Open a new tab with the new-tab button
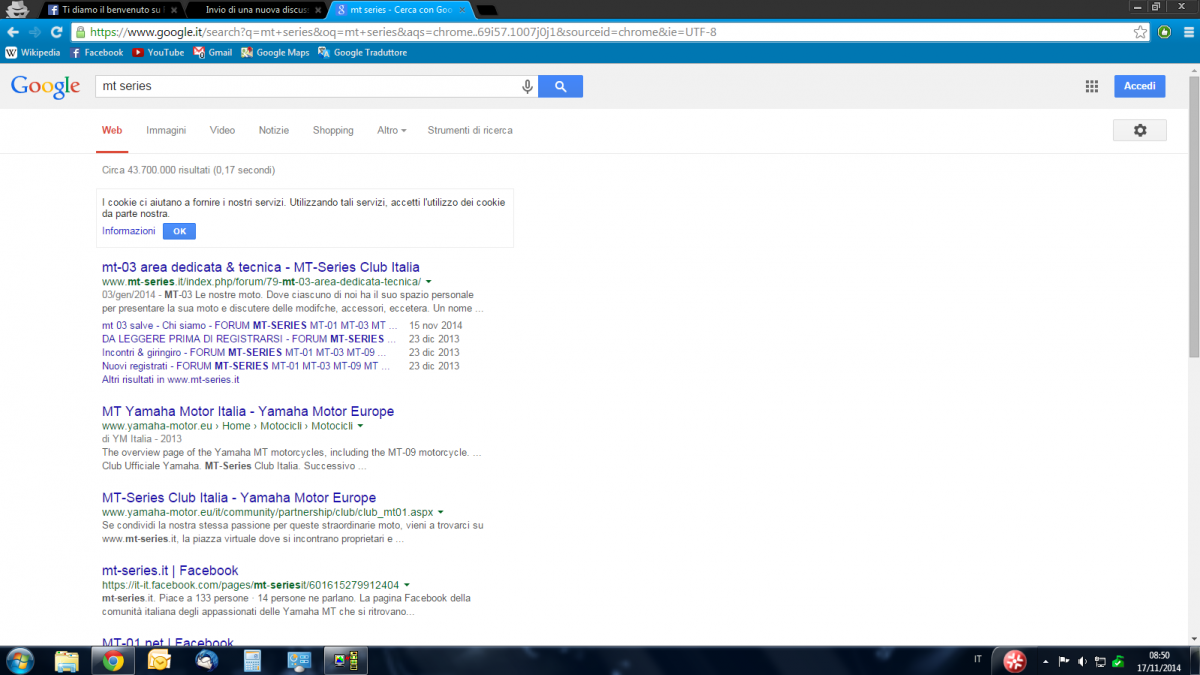This screenshot has width=1200, height=675. coord(487,10)
